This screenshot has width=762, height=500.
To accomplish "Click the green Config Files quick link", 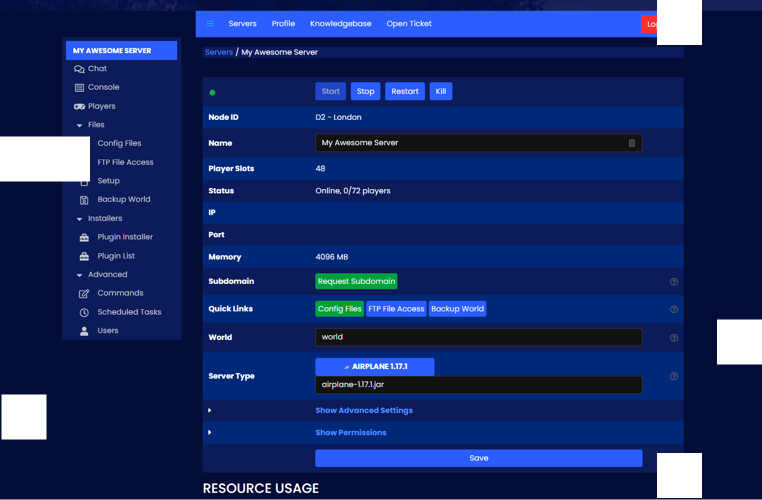I will (x=339, y=309).
